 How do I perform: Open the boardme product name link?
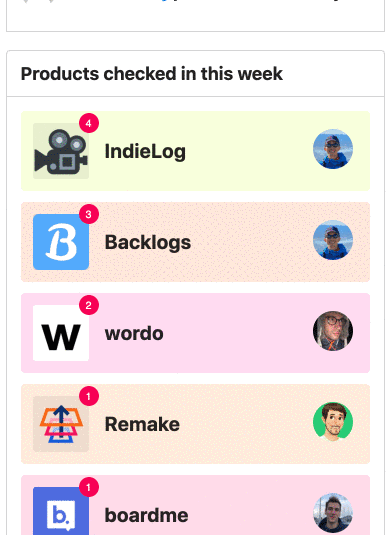tap(146, 515)
